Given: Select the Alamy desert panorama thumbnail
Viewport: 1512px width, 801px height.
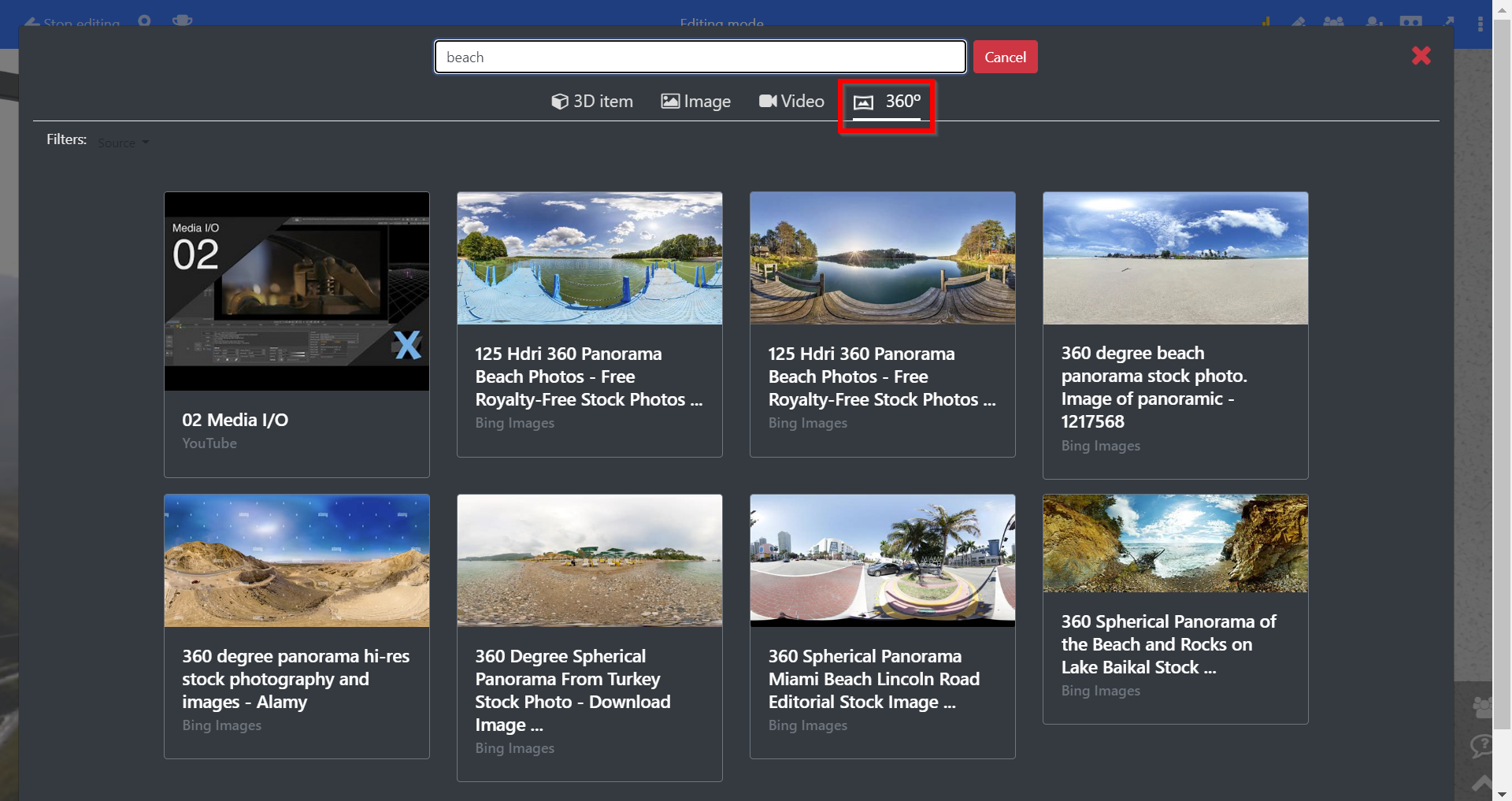Looking at the screenshot, I should (x=297, y=561).
